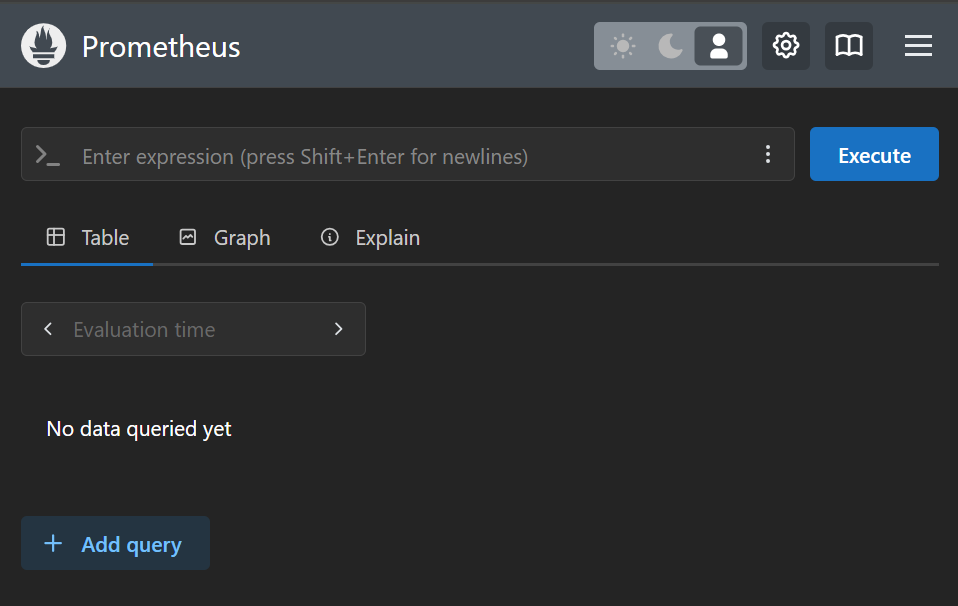This screenshot has width=958, height=606.
Task: Switch to the Table tab
Action: click(87, 238)
